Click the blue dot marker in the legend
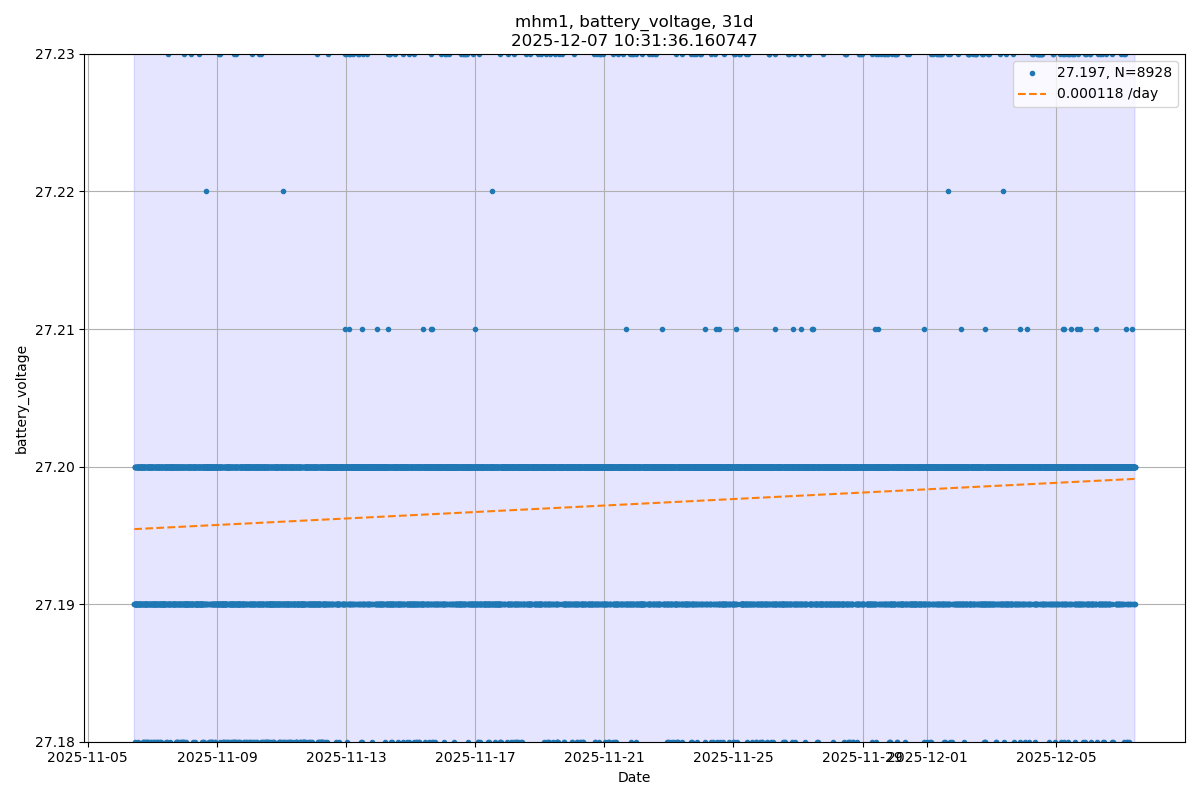Viewport: 1200px width, 800px height. point(1033,73)
